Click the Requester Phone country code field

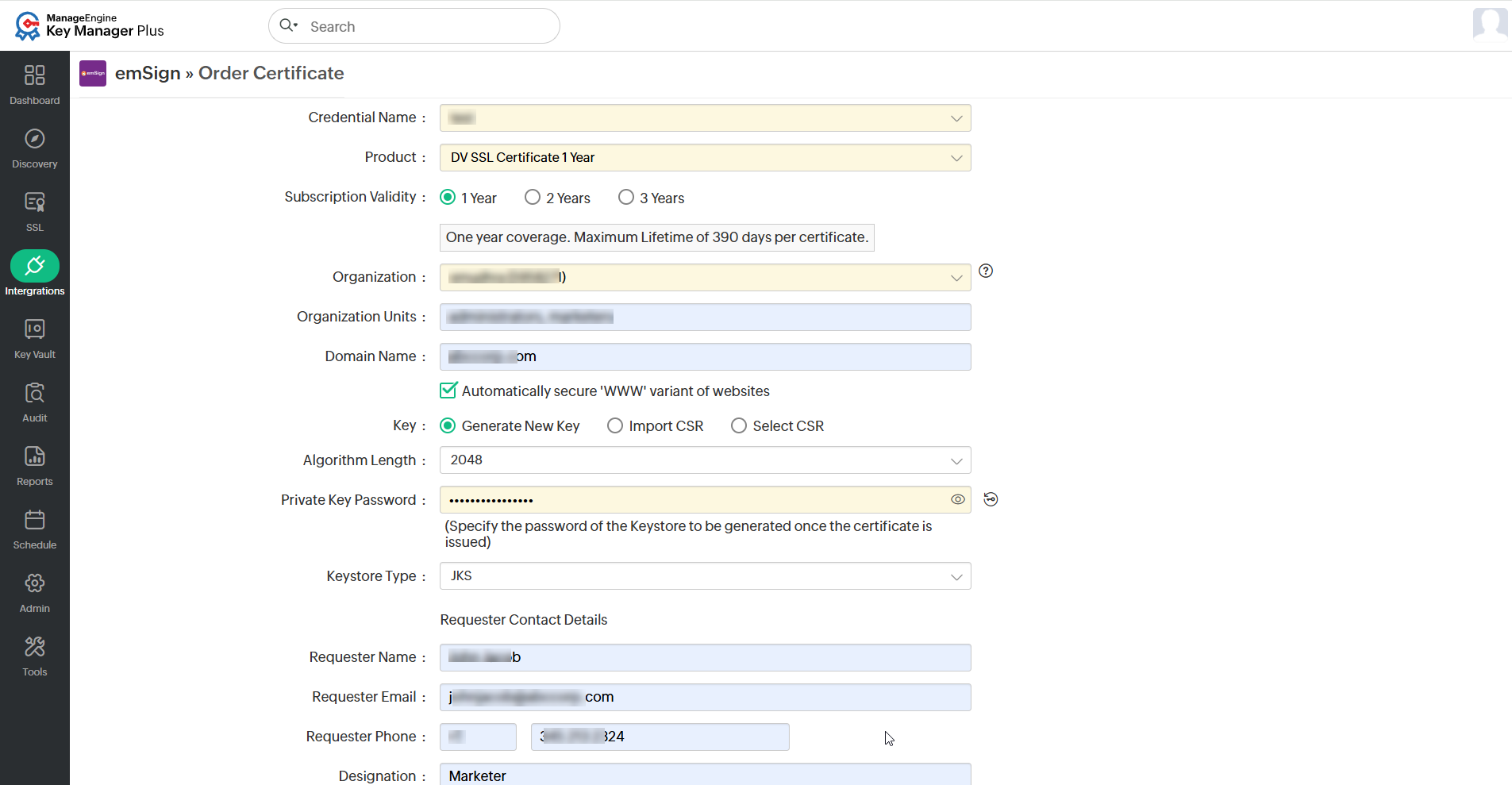tap(479, 737)
